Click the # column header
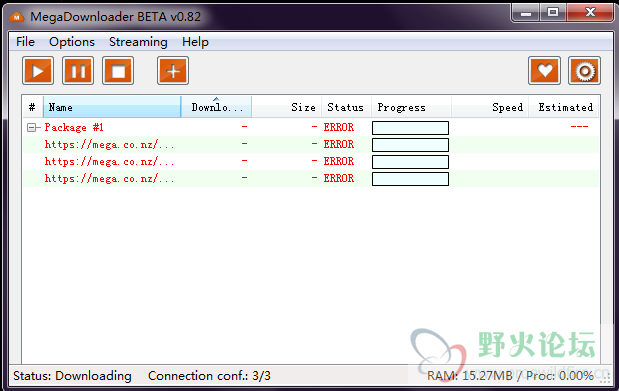 pos(32,107)
